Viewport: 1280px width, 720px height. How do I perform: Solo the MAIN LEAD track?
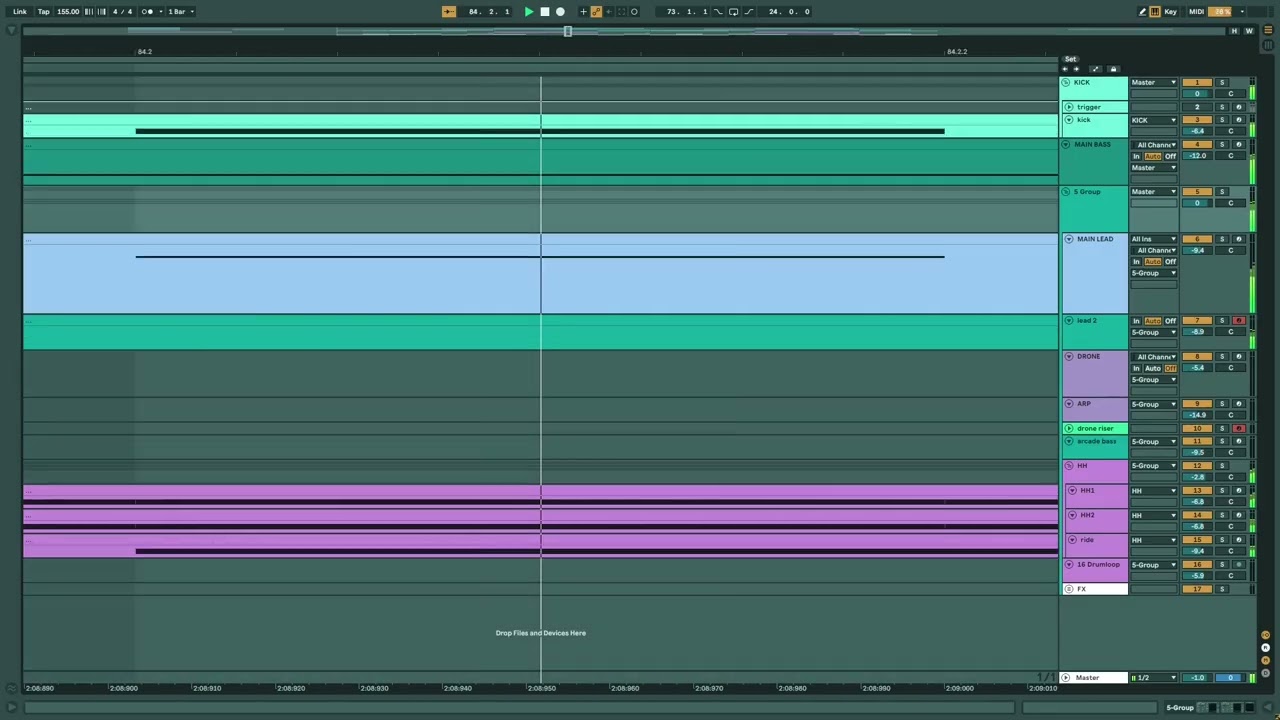[1222, 239]
